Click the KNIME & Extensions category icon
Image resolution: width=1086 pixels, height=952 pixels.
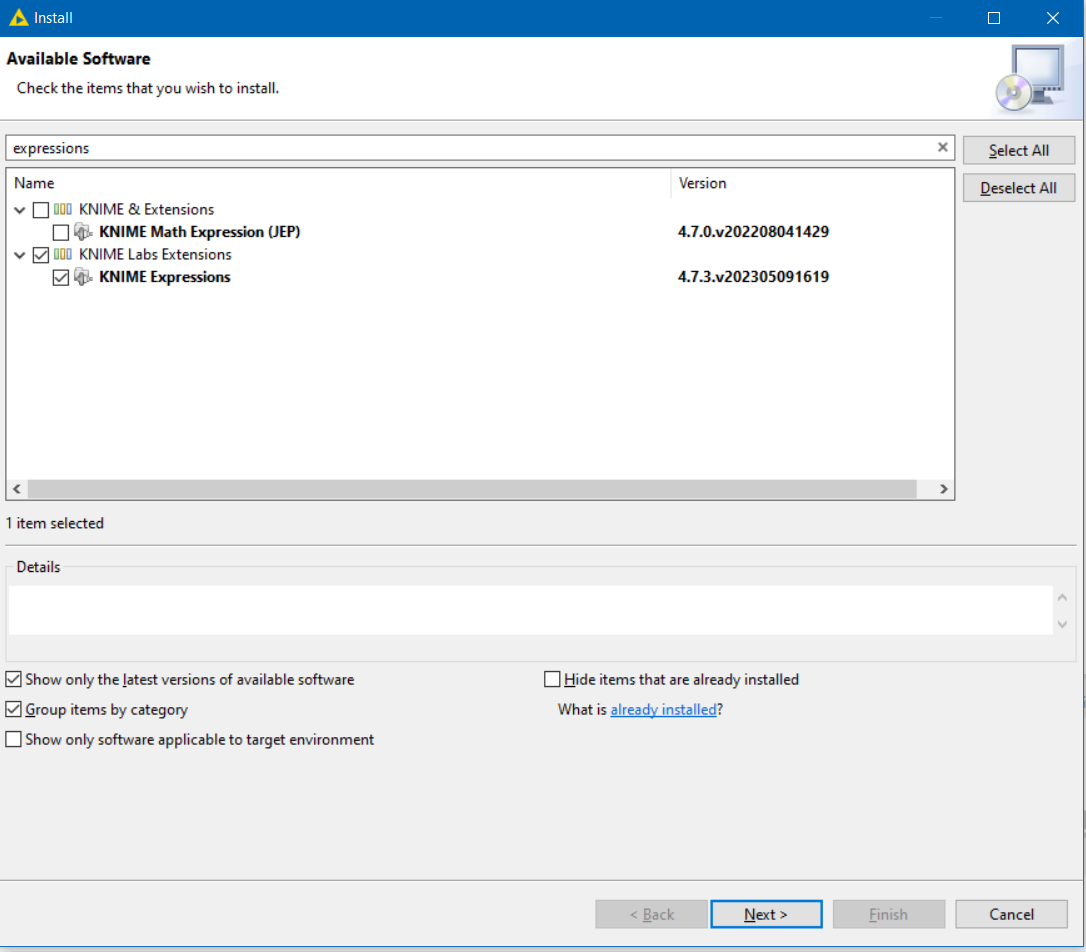tap(62, 209)
